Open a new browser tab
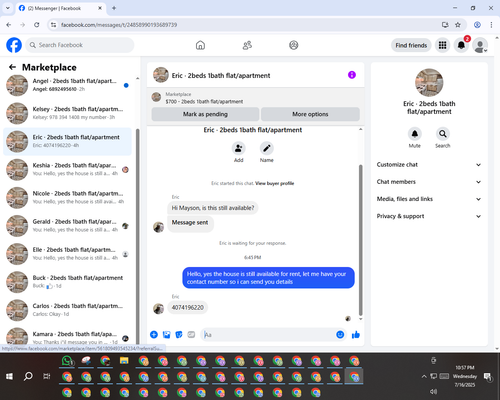The height and width of the screenshot is (400, 500). (x=114, y=8)
